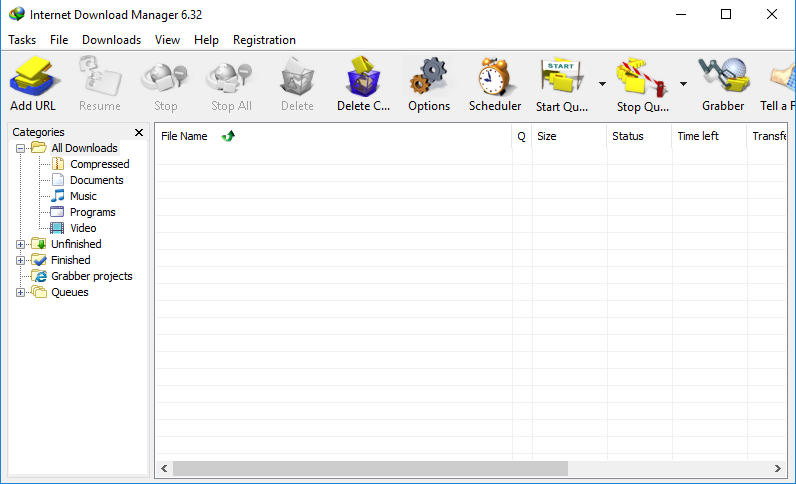Select Grabber projects in the tree
Screen dimensions: 796x484
[x=92, y=276]
